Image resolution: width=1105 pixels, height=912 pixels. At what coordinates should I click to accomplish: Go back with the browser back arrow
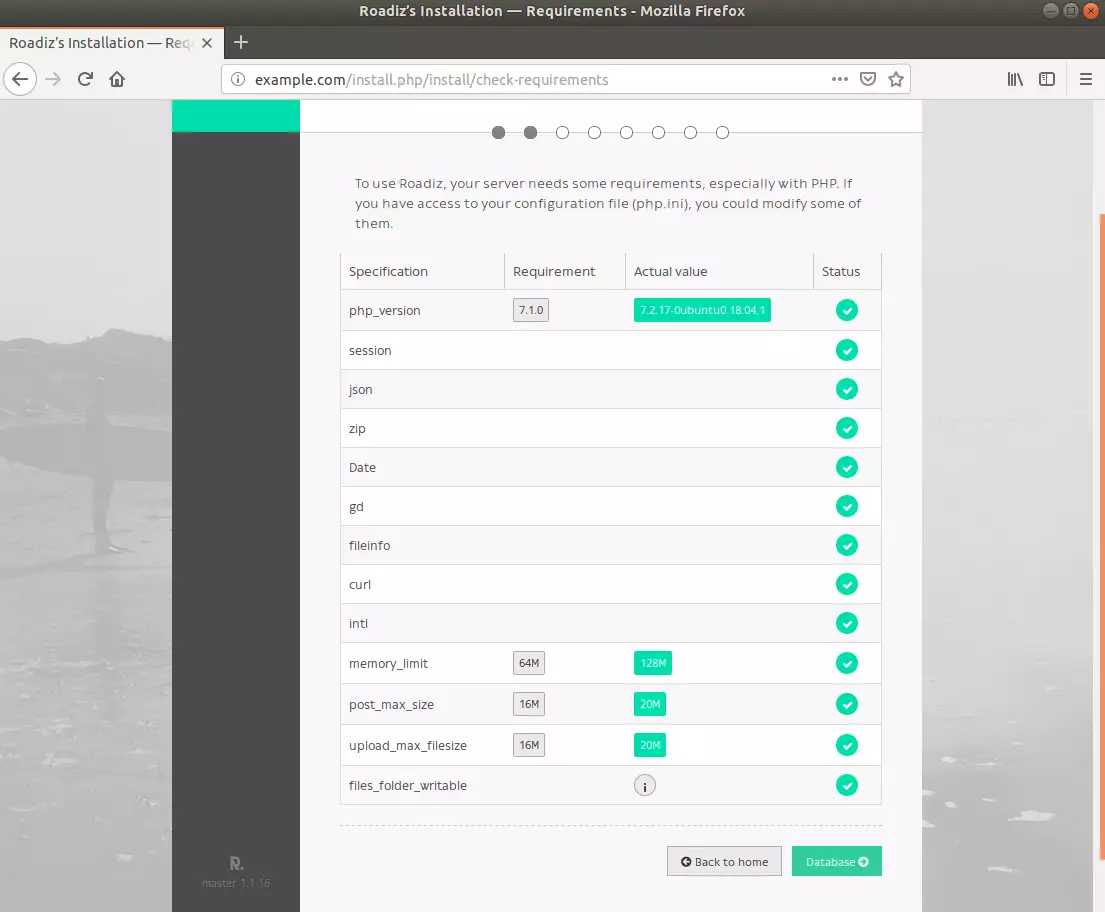click(x=20, y=79)
